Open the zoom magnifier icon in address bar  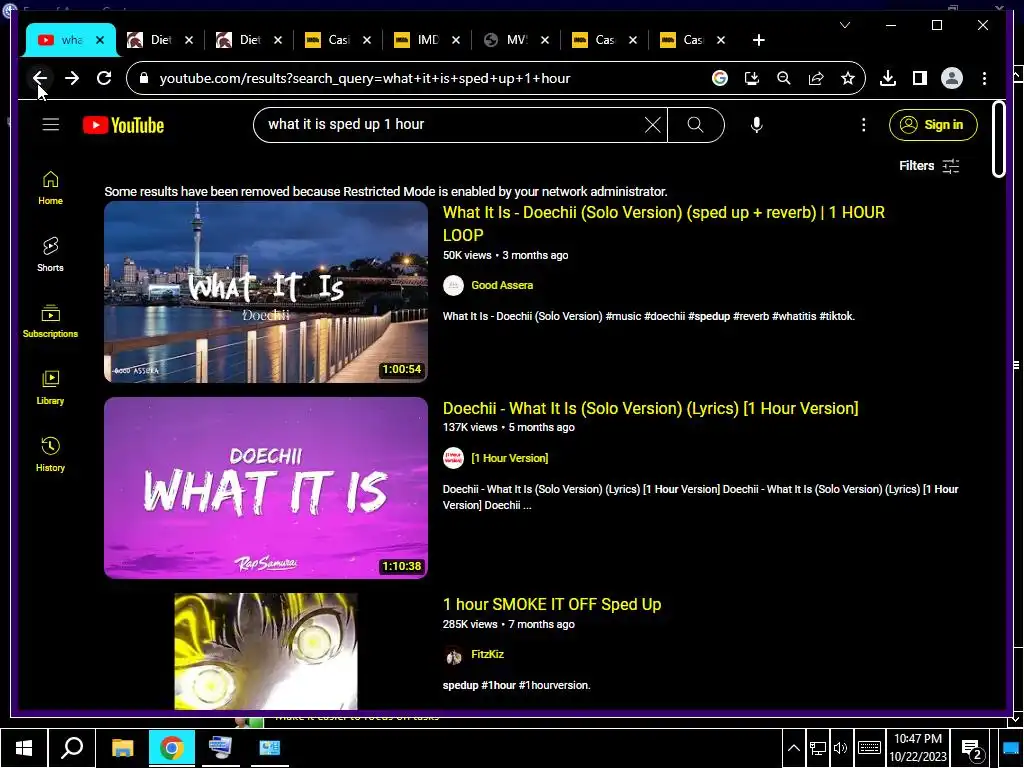[784, 78]
